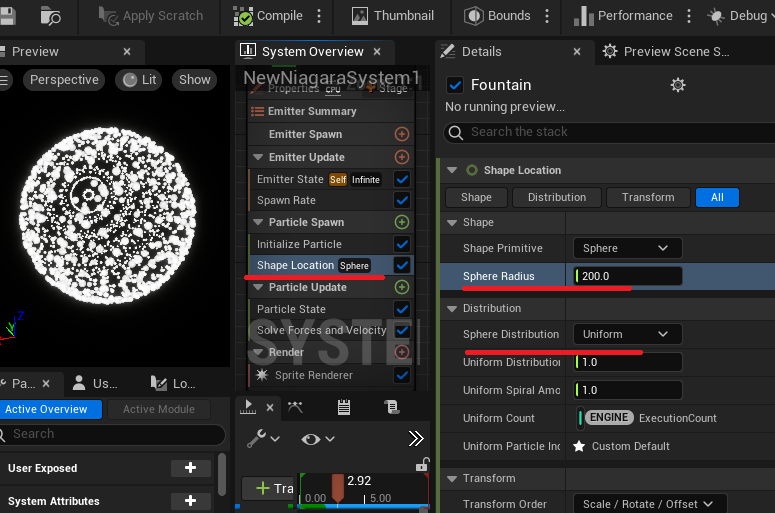Viewport: 775px width, 513px height.
Task: Open the Sphere Distribution Uniform dropdown
Action: [x=628, y=334]
